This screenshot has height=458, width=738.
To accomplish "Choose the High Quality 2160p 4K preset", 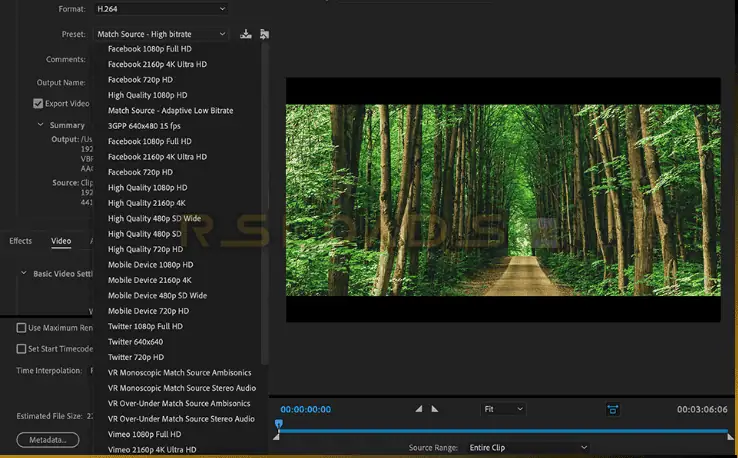I will pos(147,203).
